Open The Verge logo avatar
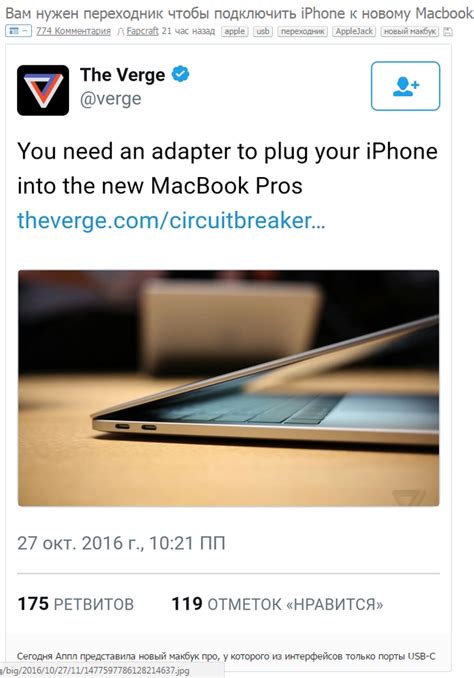Image resolution: width=474 pixels, height=678 pixels. pyautogui.click(x=43, y=90)
